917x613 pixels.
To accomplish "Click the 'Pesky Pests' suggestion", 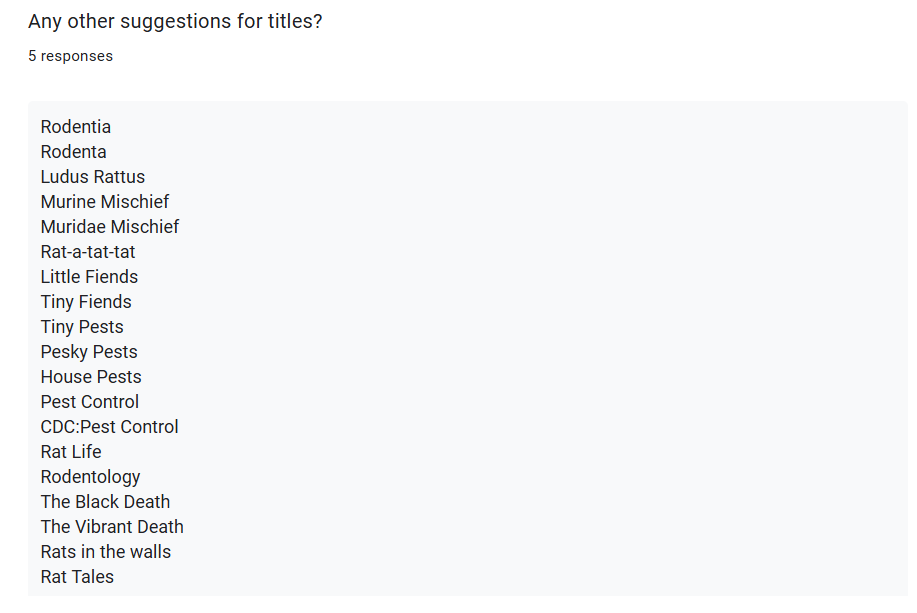I will tap(89, 352).
